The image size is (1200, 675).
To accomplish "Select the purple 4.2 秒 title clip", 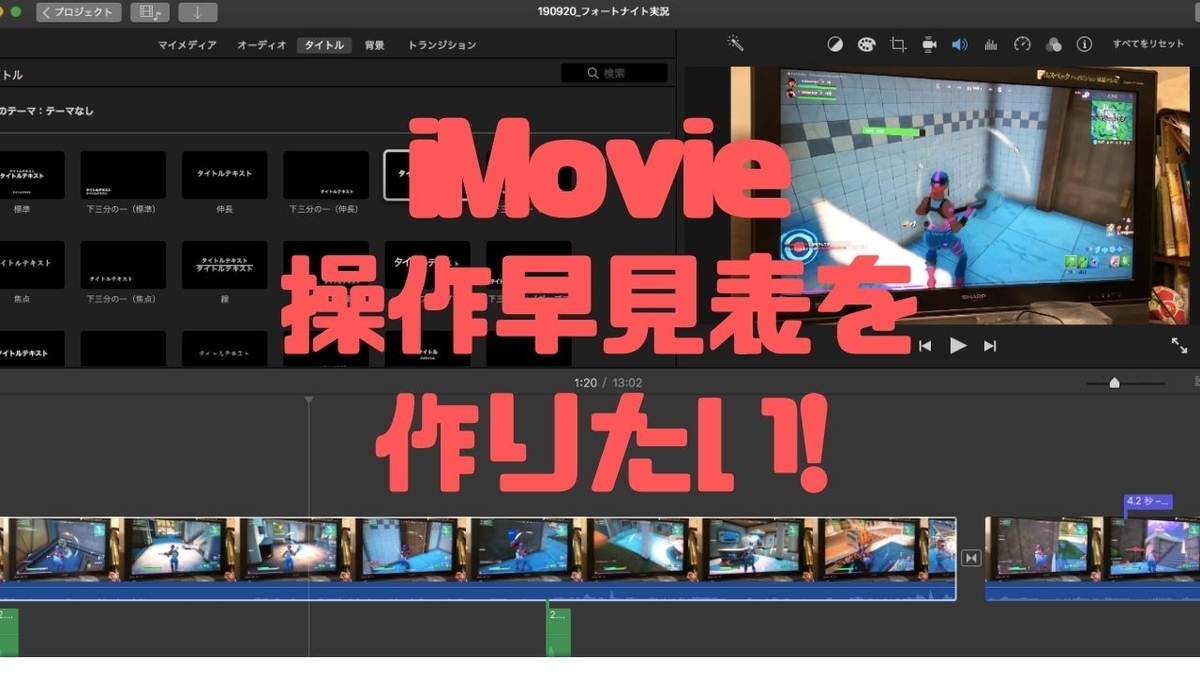I will click(1147, 501).
